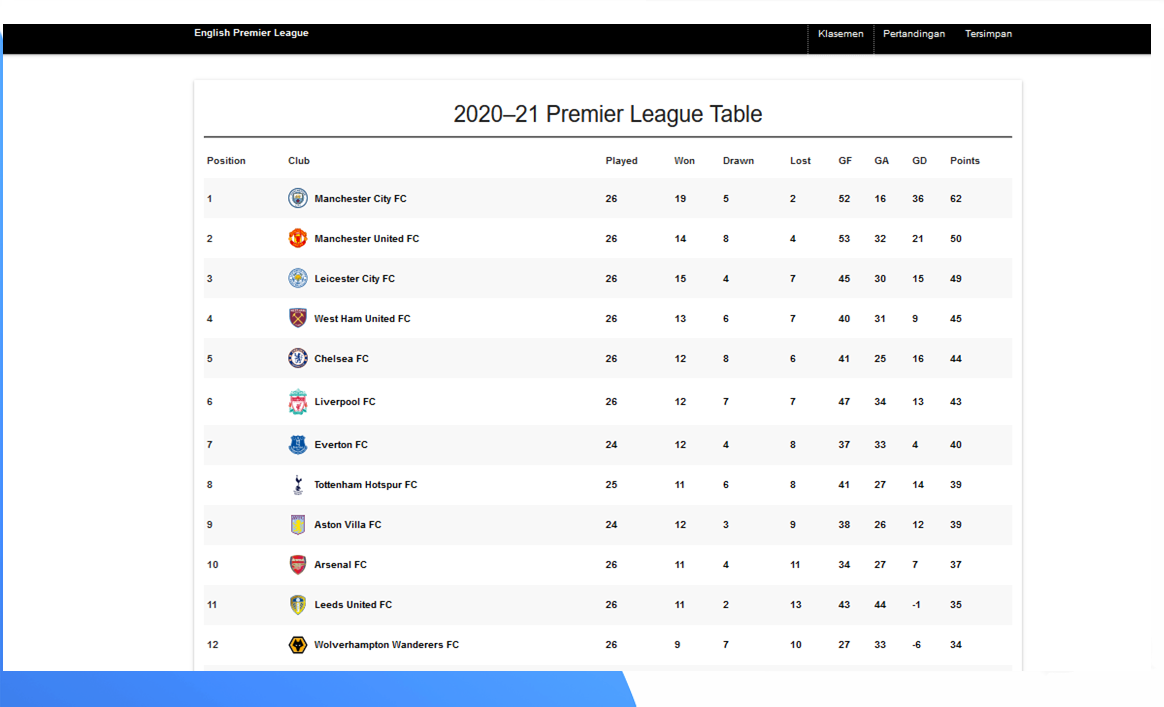Open the Wolverhampton Wanderers FC club name

386,645
